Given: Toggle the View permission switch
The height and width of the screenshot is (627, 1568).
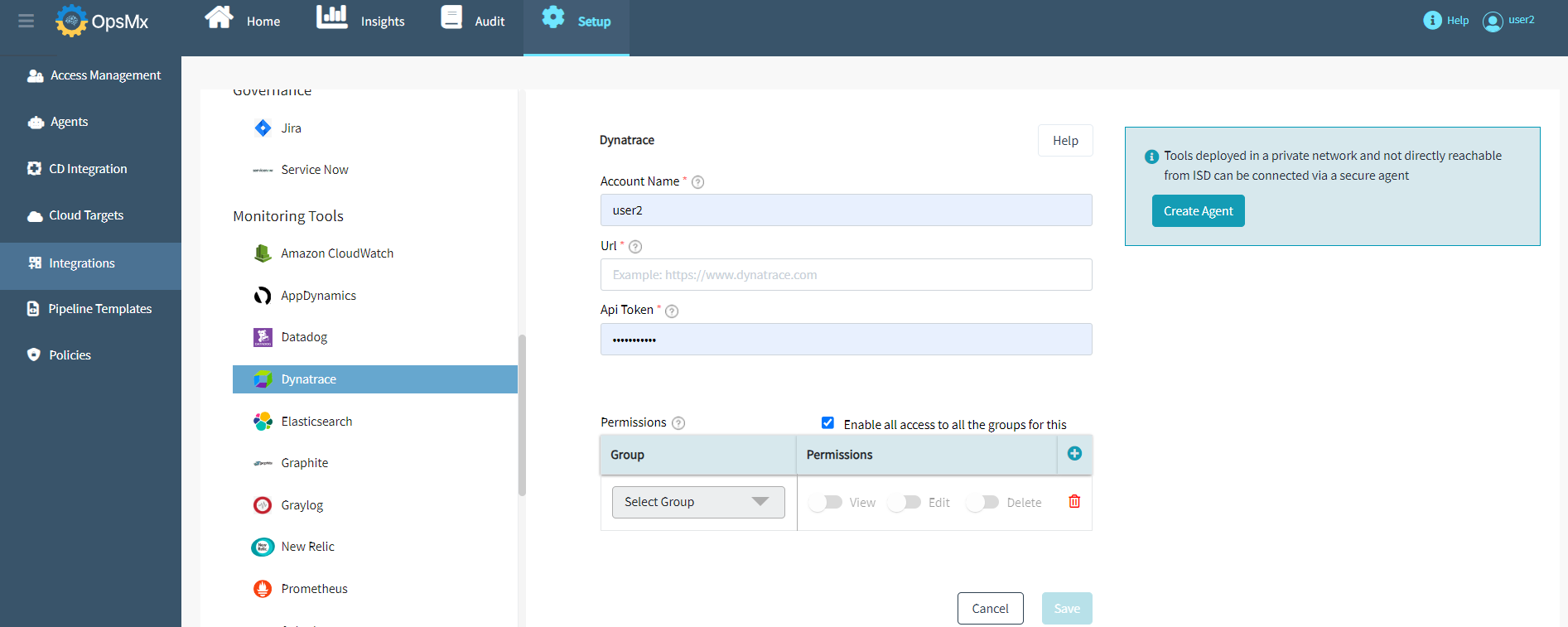Looking at the screenshot, I should pos(826,503).
